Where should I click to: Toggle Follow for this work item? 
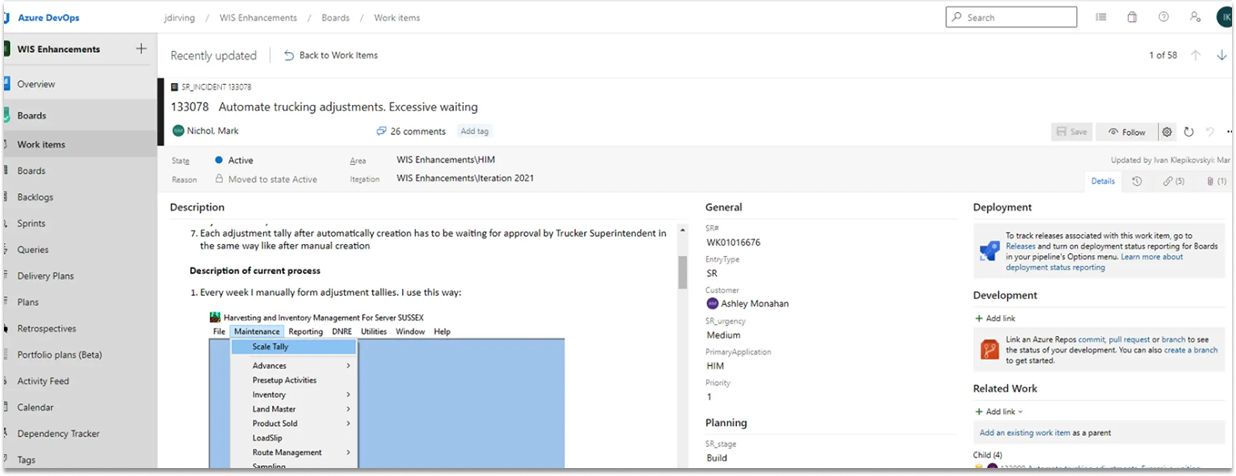[1126, 132]
